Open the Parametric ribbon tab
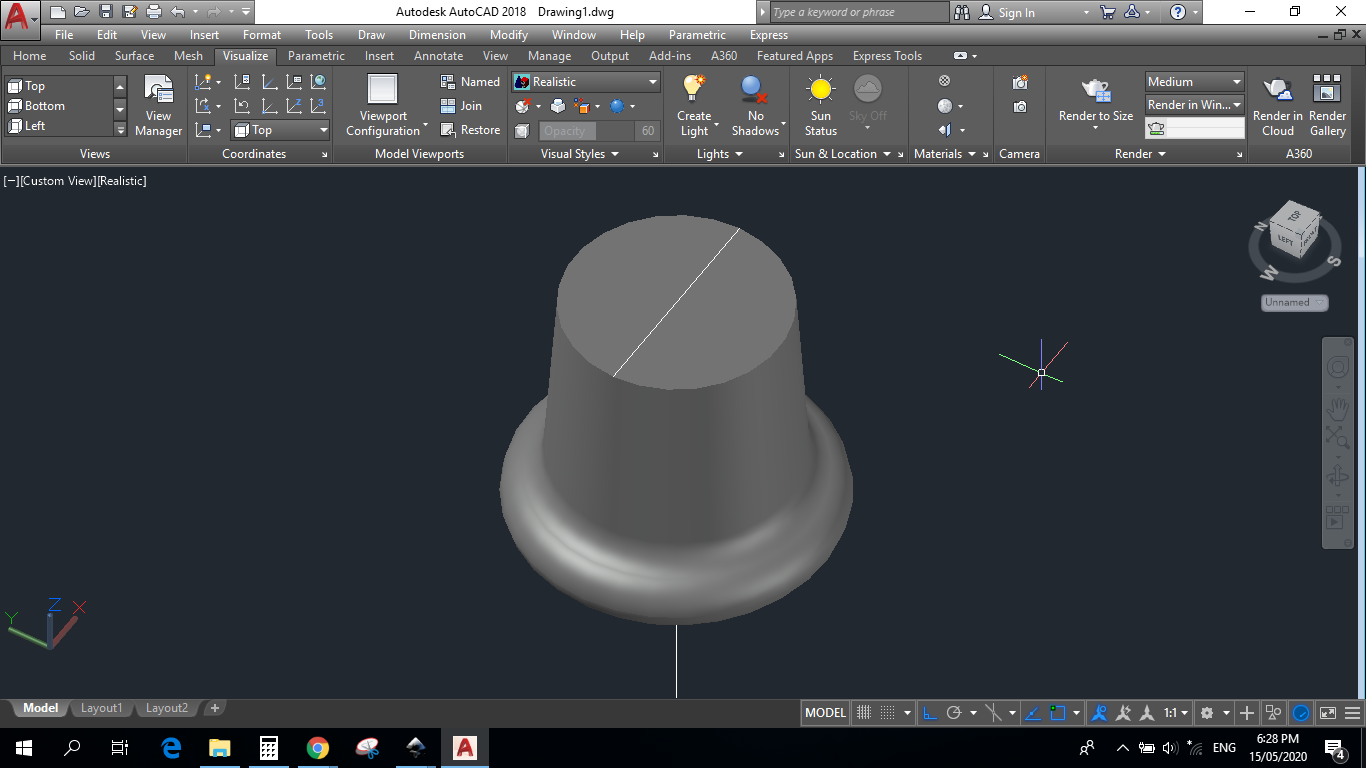The width and height of the screenshot is (1366, 768). (316, 56)
